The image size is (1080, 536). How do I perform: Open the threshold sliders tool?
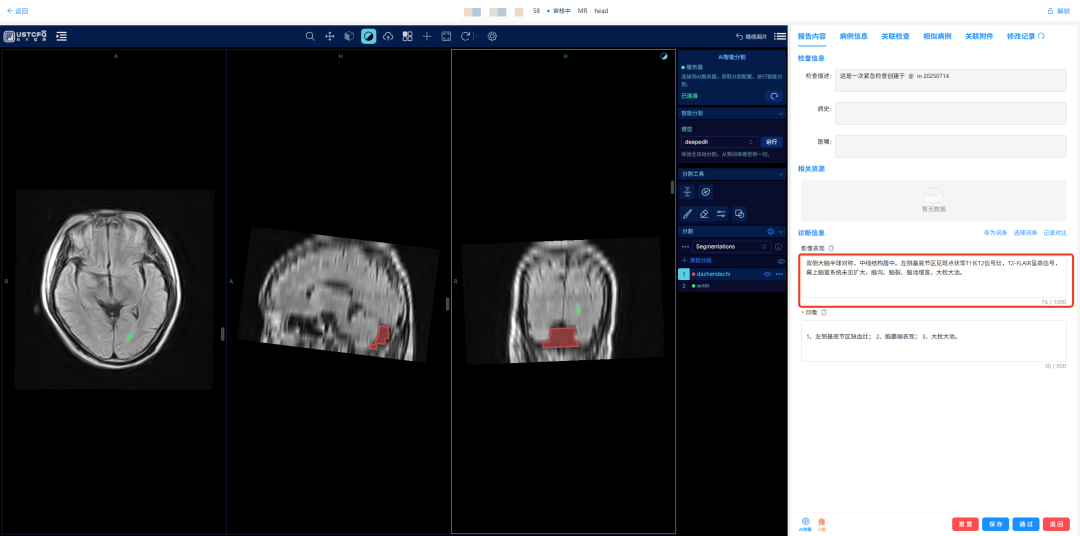721,214
